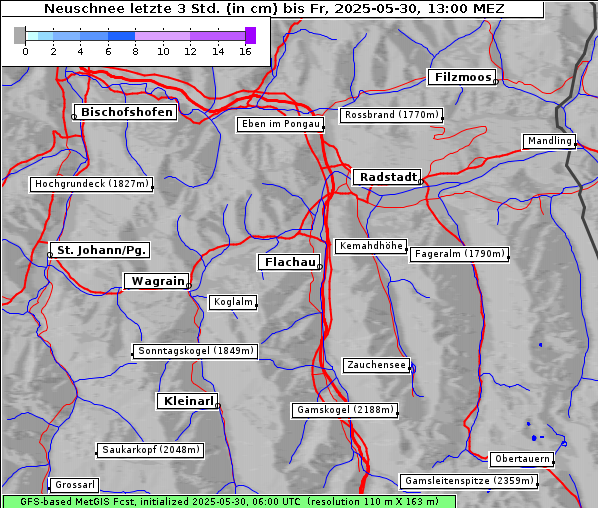The image size is (598, 508).
Task: Select the Filzmoos place label
Action: click(x=462, y=77)
